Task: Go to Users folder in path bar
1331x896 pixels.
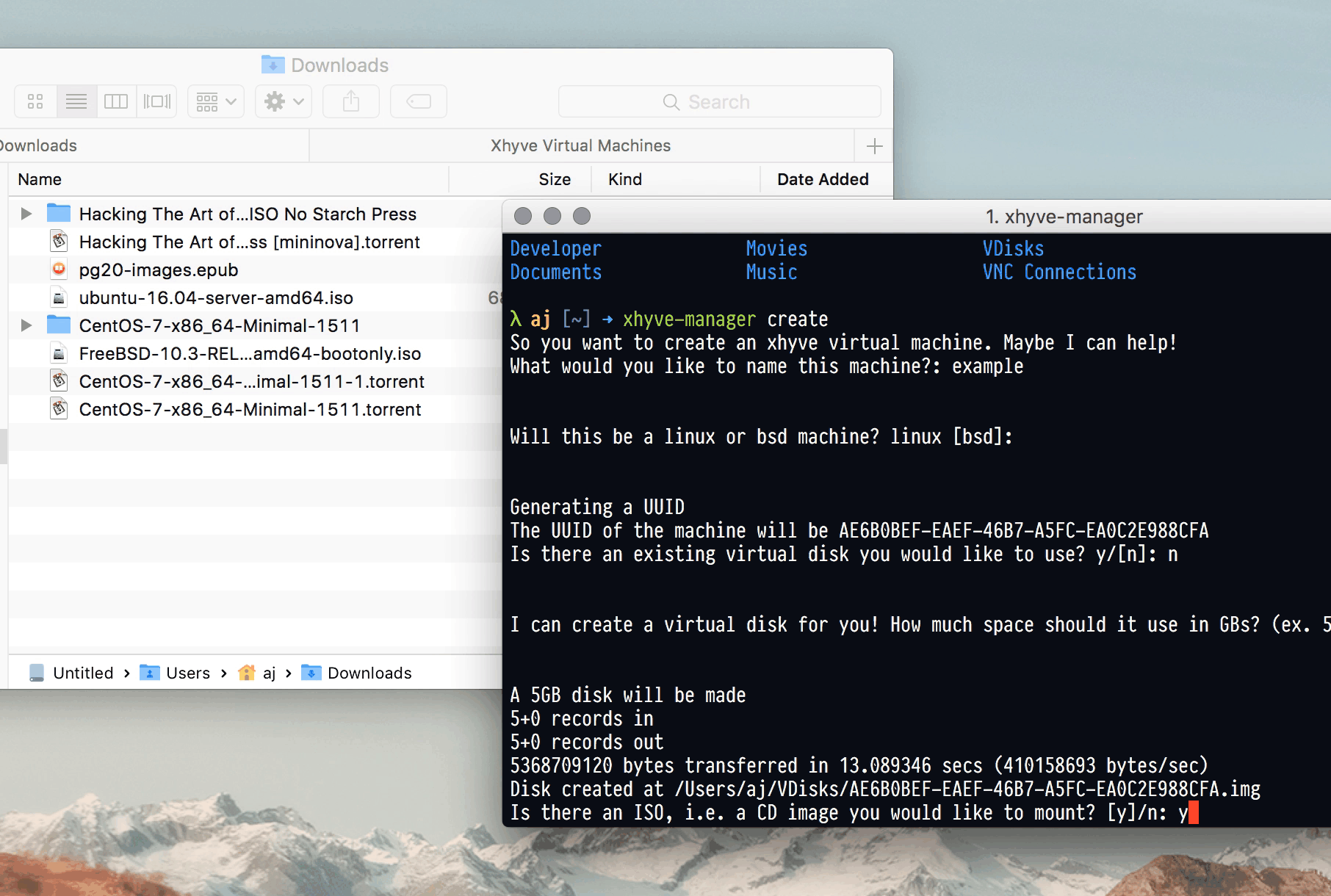Action: pyautogui.click(x=176, y=673)
